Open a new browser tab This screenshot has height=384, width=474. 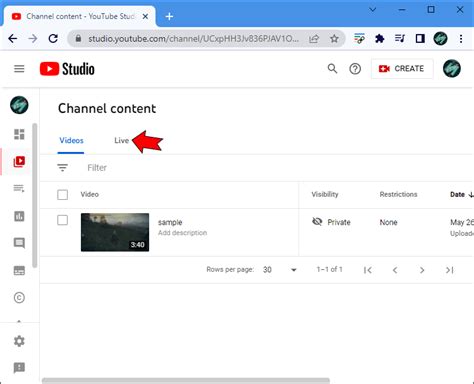(x=169, y=16)
